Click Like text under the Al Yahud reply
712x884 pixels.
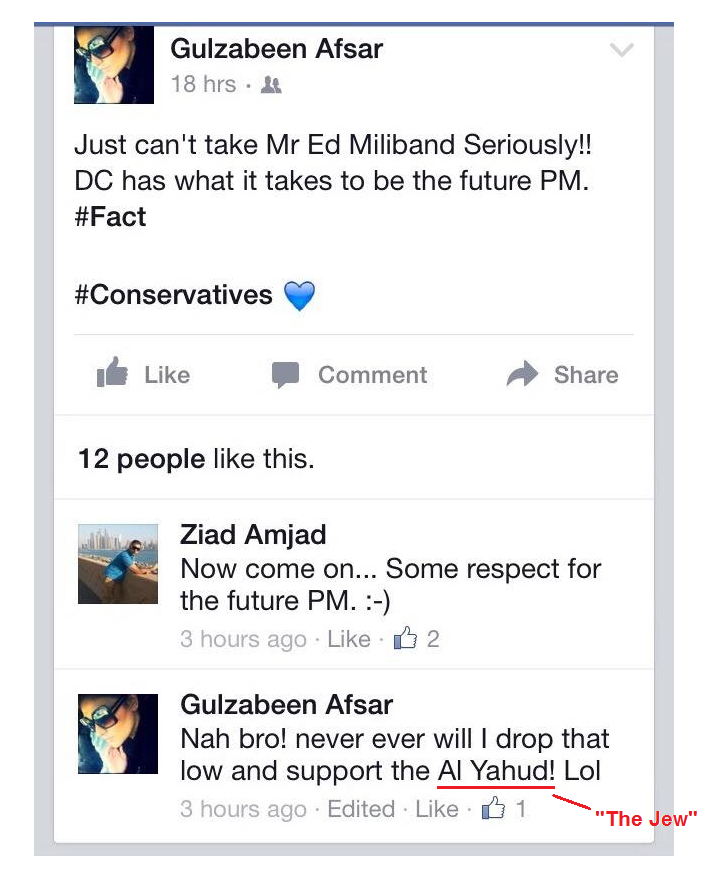tap(437, 809)
